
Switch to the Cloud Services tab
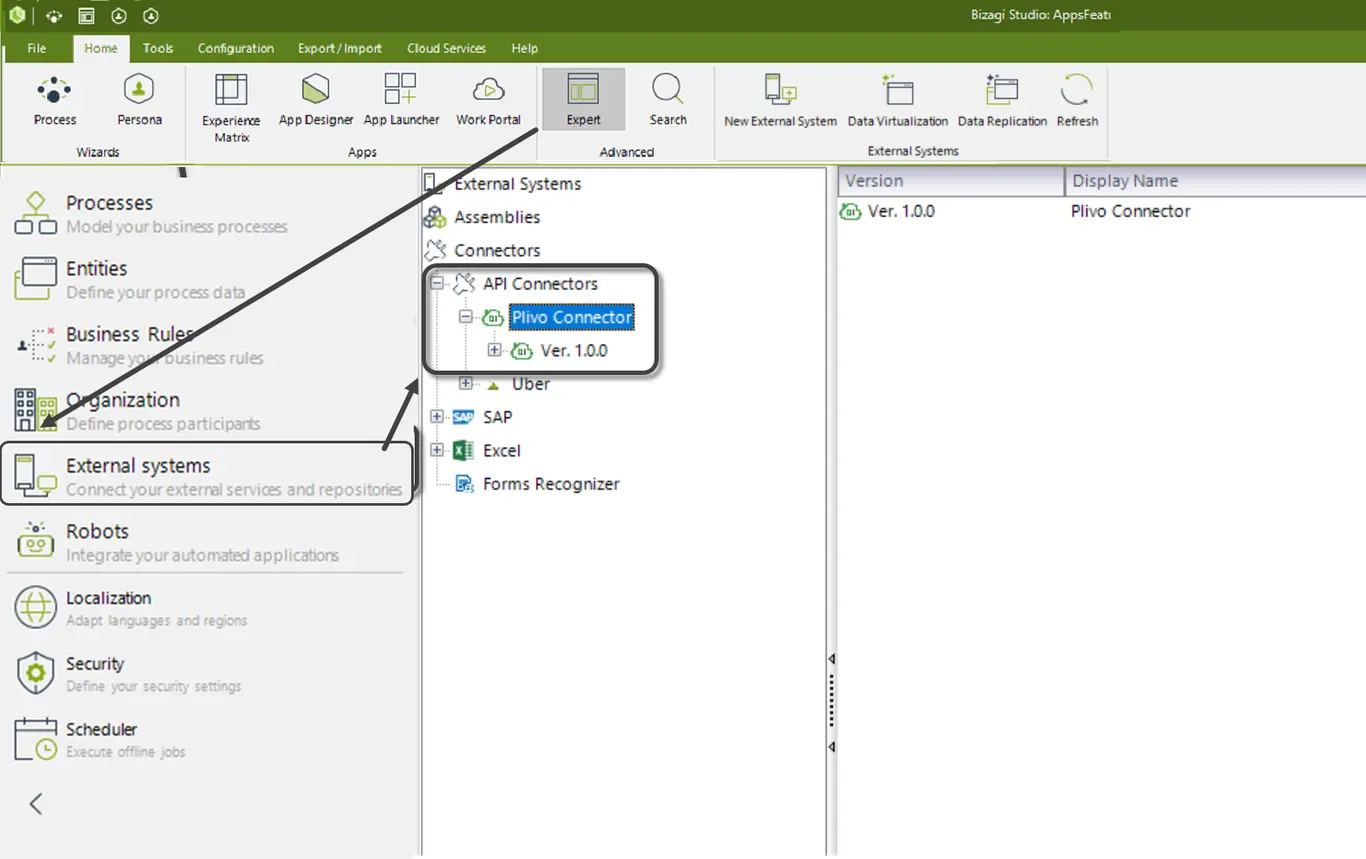click(x=446, y=48)
